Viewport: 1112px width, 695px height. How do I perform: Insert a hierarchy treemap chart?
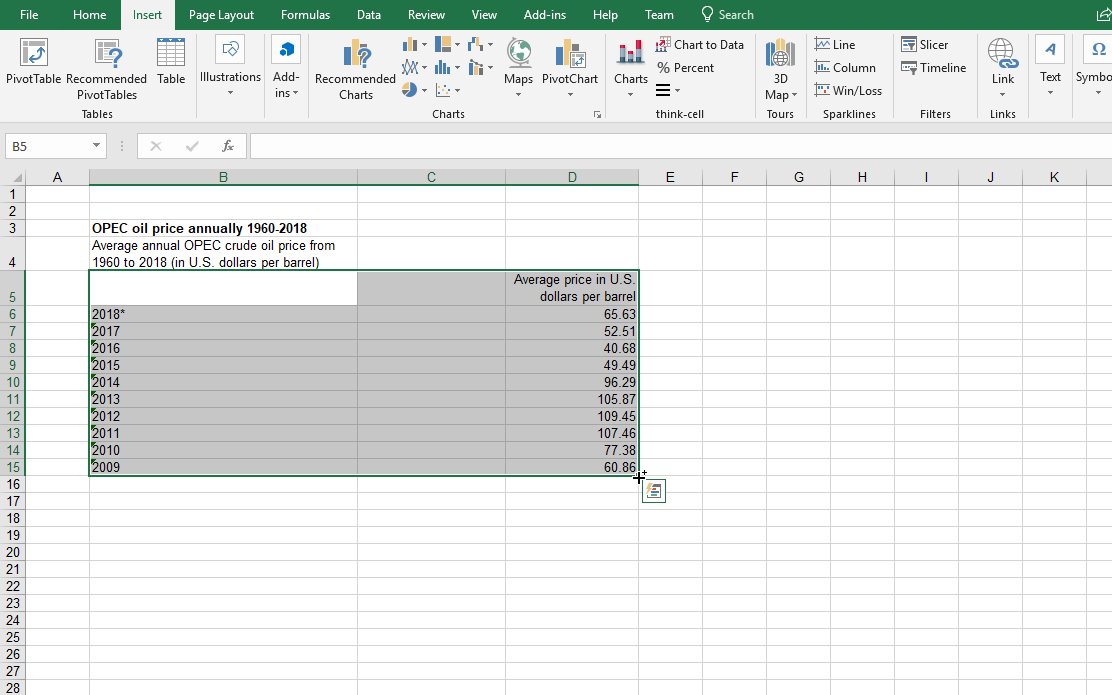pyautogui.click(x=443, y=45)
